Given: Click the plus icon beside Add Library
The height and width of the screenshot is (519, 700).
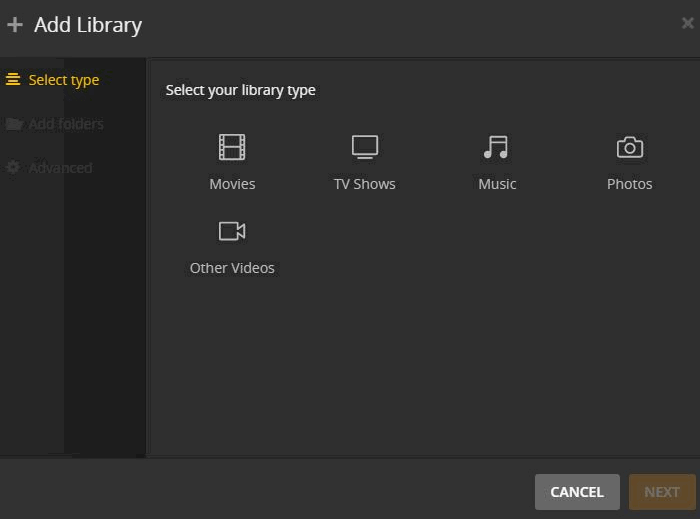Looking at the screenshot, I should 15,25.
